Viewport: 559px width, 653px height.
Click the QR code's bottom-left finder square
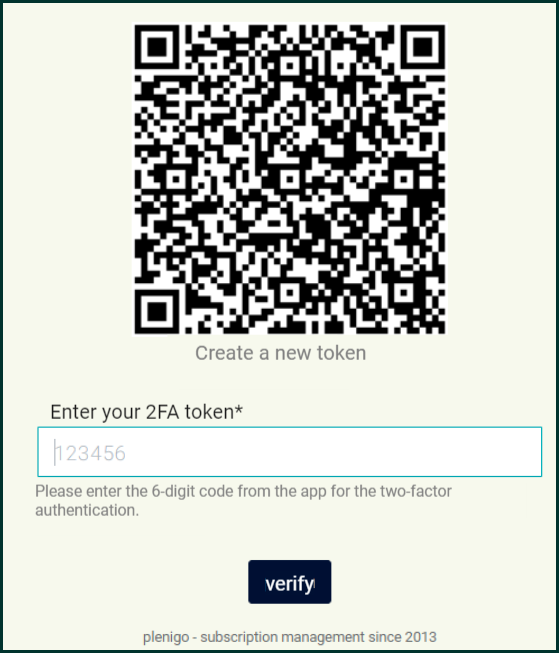[157, 312]
